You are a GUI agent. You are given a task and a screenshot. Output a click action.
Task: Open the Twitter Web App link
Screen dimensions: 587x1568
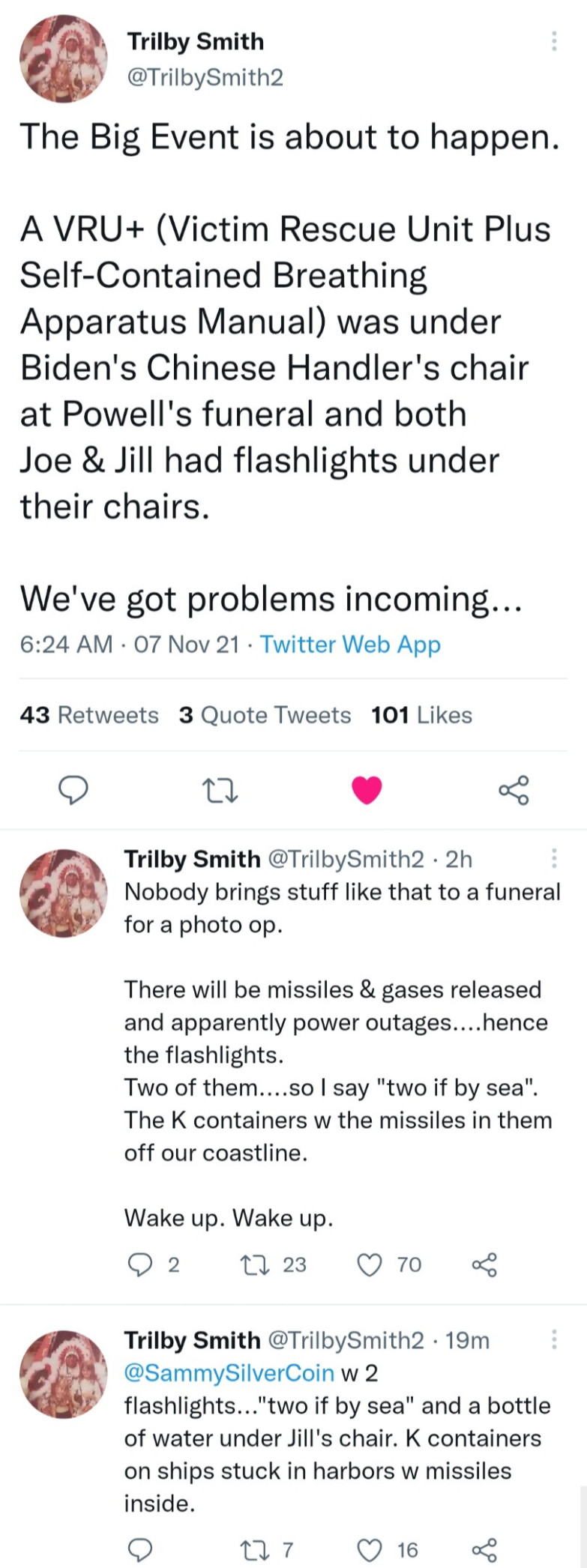click(350, 645)
